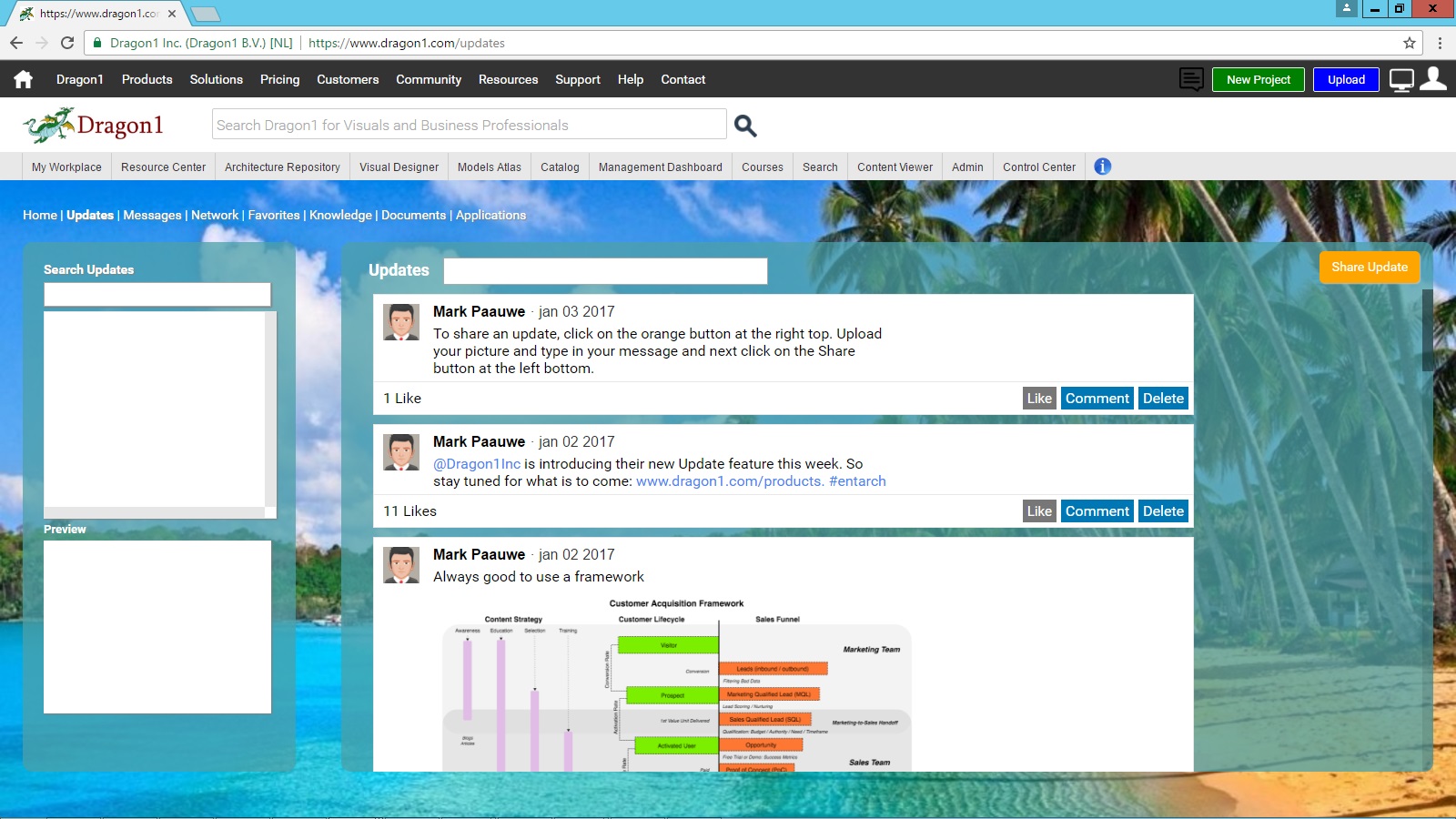Click the #entarch hashtag

(857, 480)
